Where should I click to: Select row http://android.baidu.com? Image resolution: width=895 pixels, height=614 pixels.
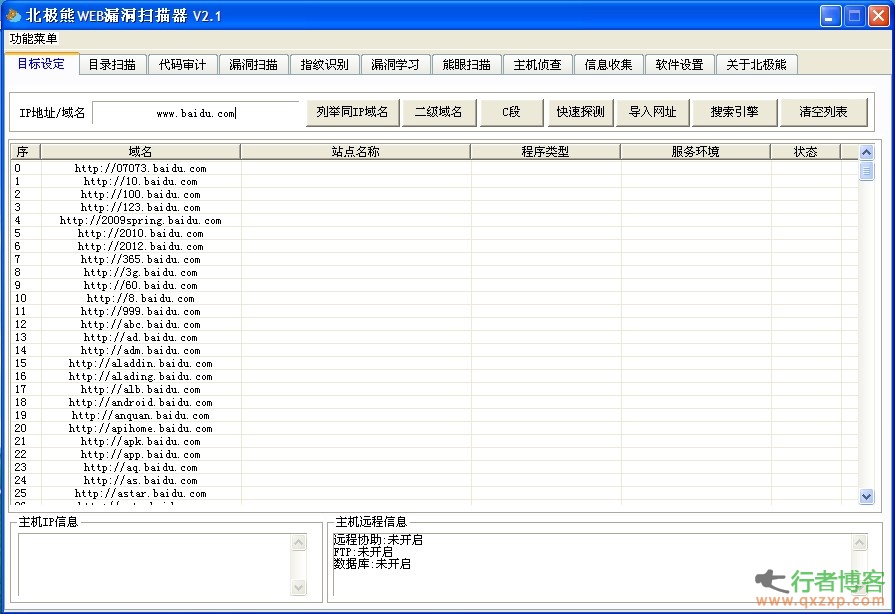tap(434, 402)
